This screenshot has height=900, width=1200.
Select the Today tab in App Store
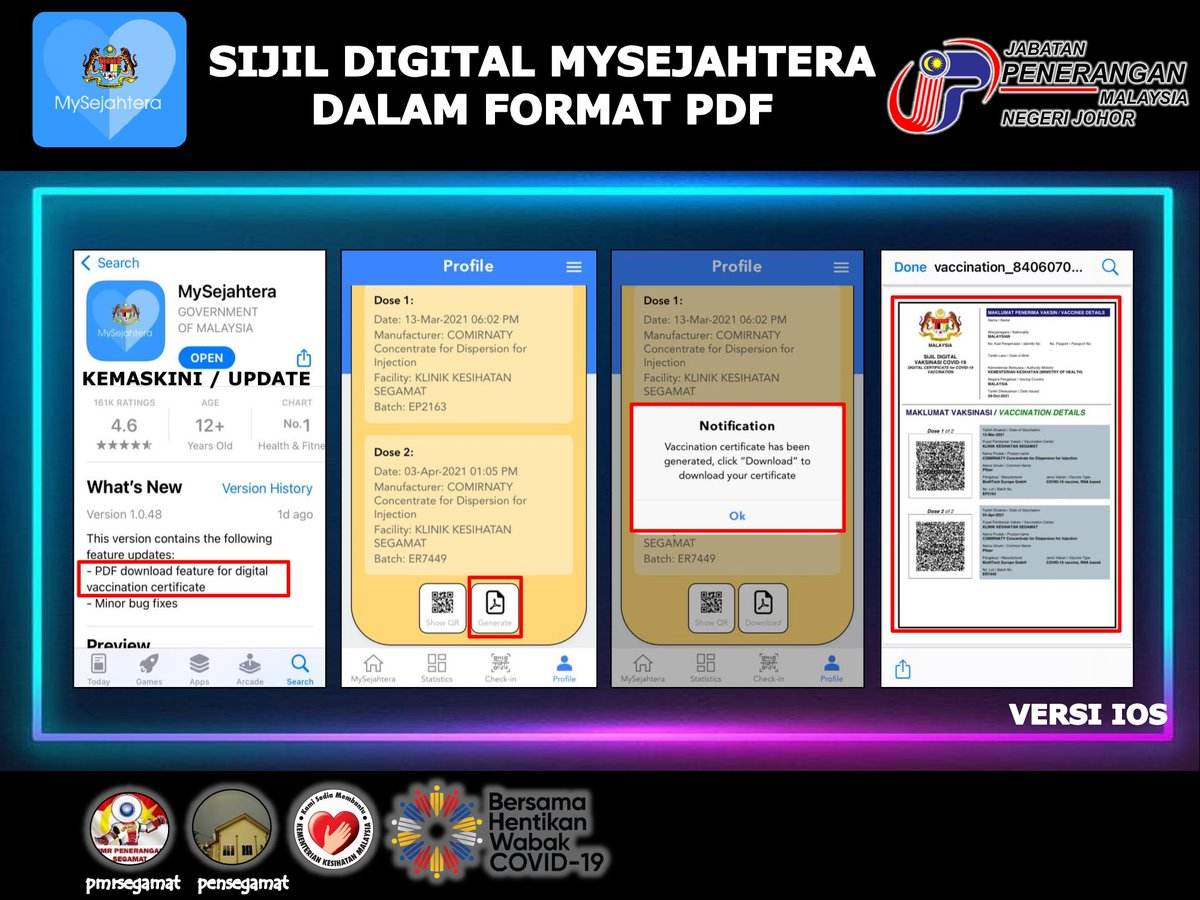coord(99,668)
